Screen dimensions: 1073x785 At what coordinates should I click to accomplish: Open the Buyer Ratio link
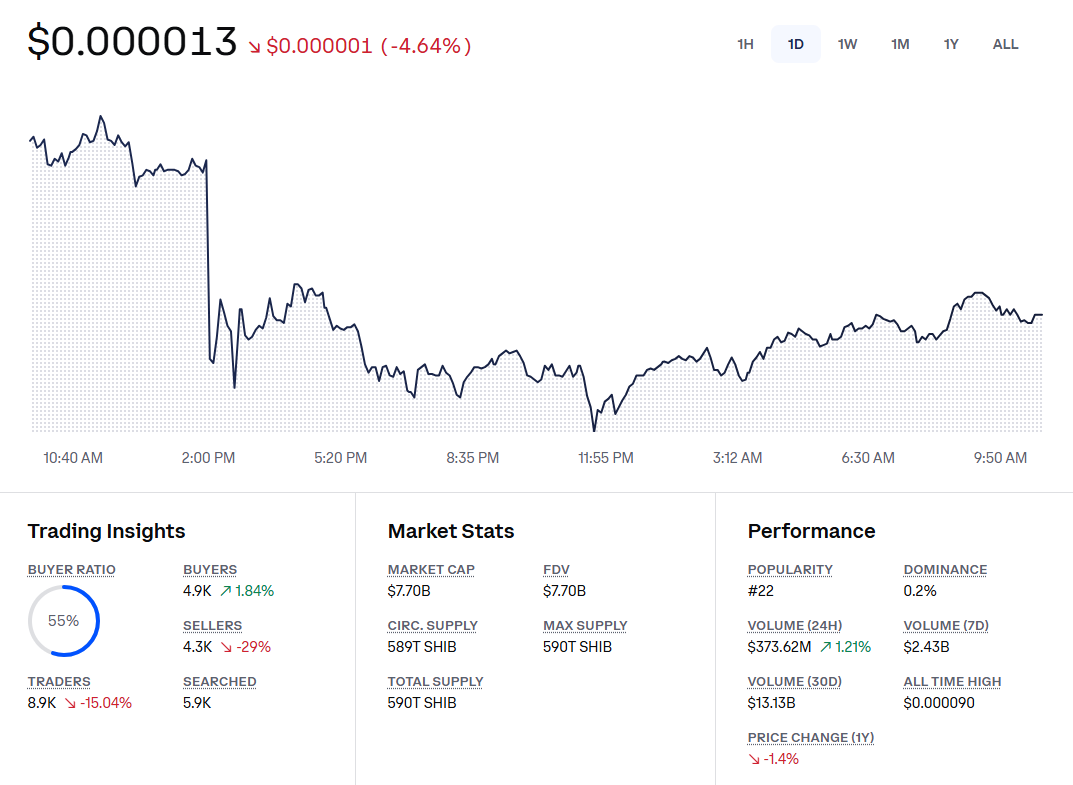point(71,569)
